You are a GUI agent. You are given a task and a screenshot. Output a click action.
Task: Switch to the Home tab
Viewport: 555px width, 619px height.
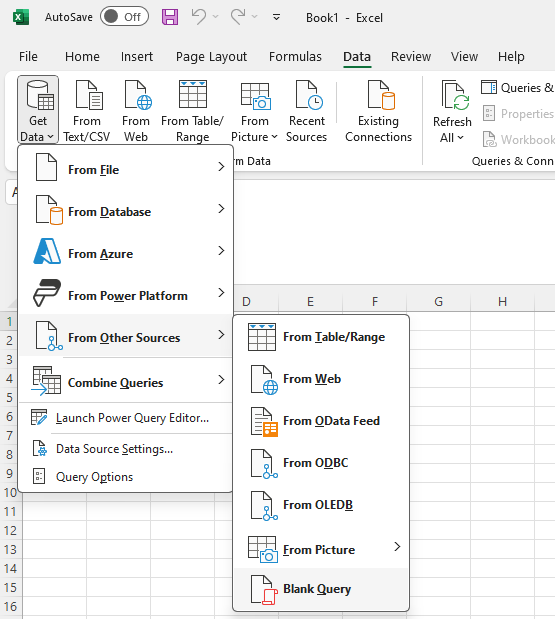(82, 57)
